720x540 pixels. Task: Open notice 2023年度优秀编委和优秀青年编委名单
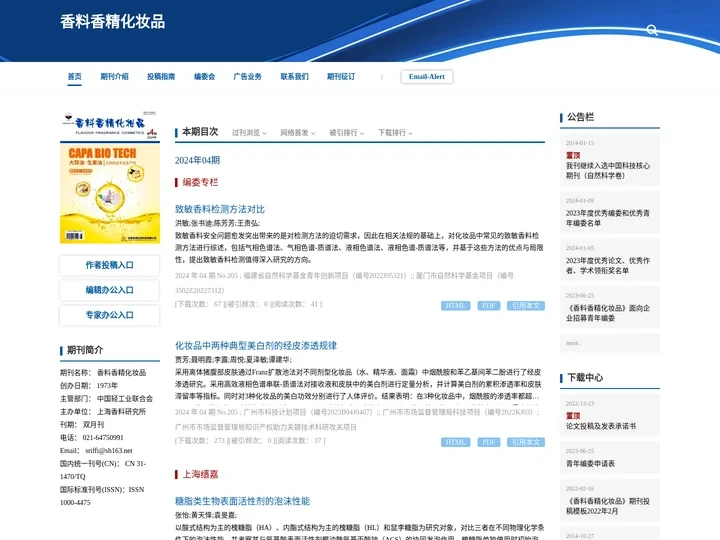(608, 218)
